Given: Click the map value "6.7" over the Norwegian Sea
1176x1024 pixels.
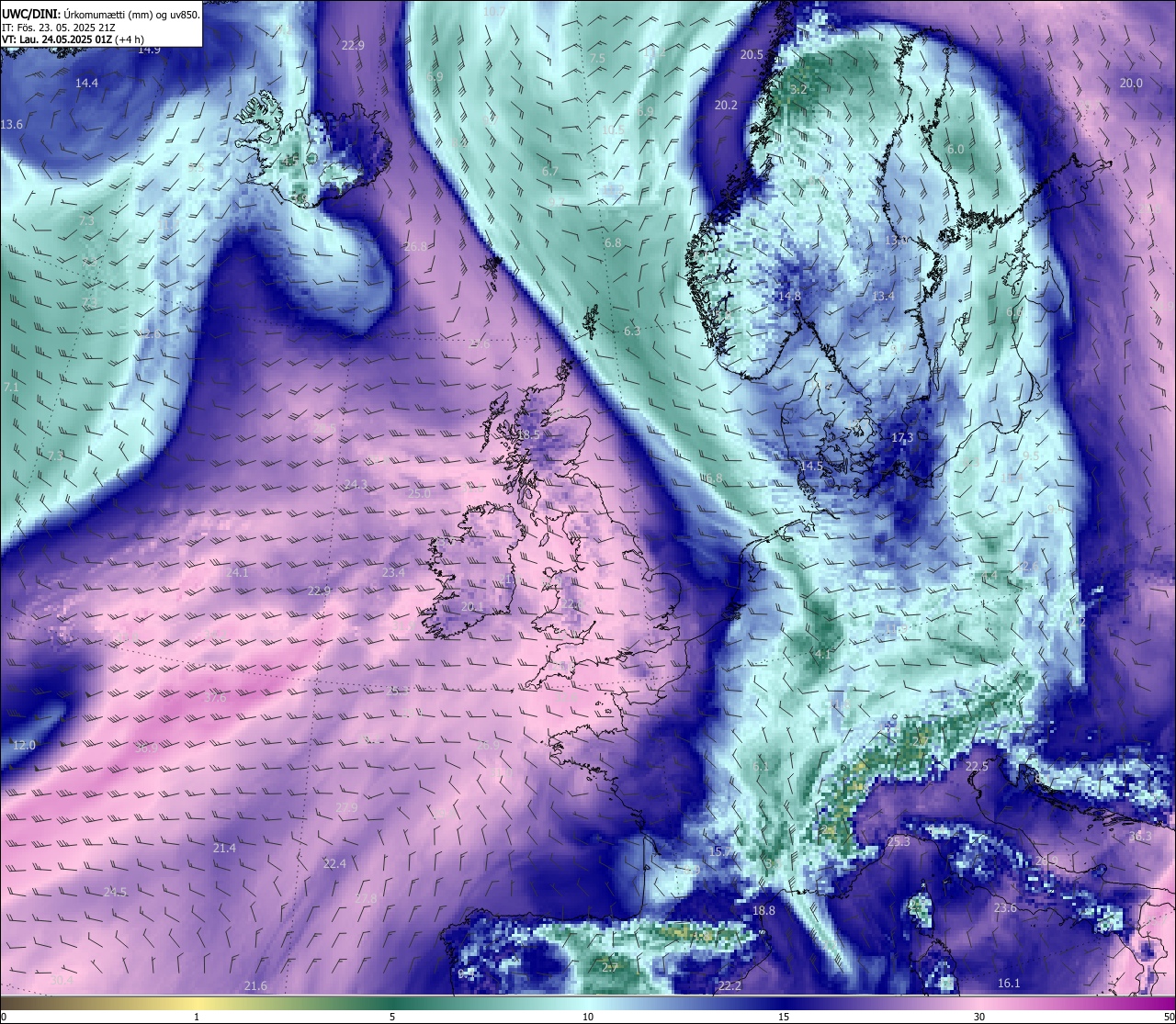Looking at the screenshot, I should click(550, 171).
